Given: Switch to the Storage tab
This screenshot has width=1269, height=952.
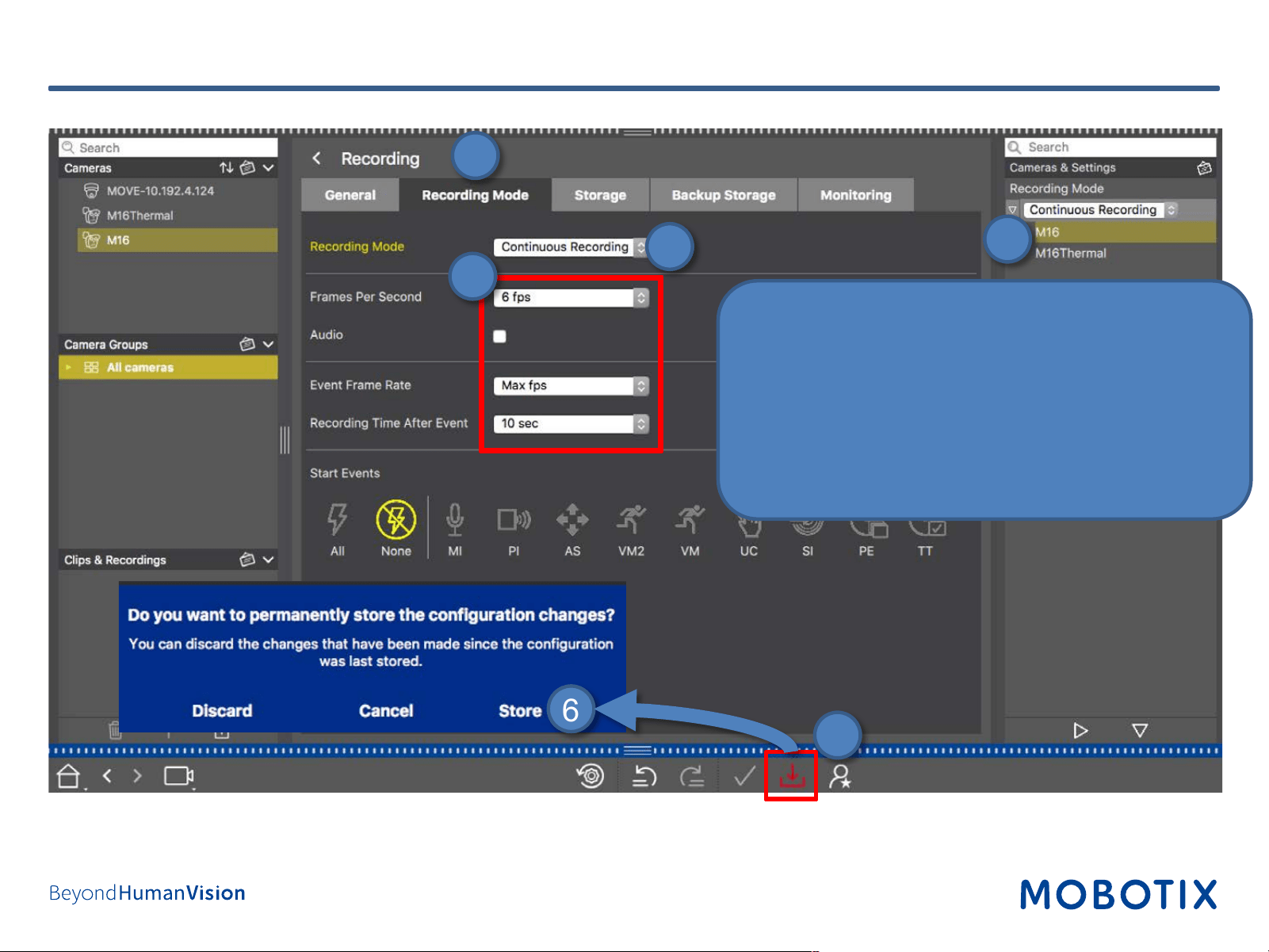Looking at the screenshot, I should (600, 195).
